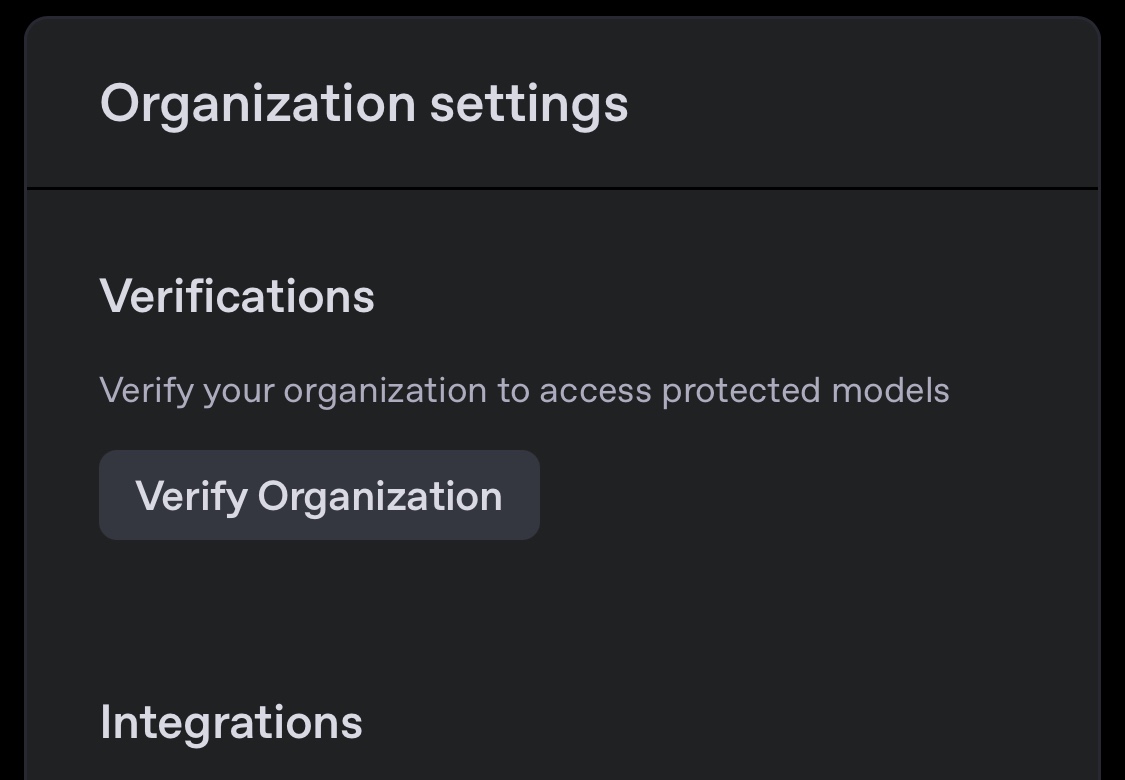Click the word 'organization' in the description sentence

(385, 392)
